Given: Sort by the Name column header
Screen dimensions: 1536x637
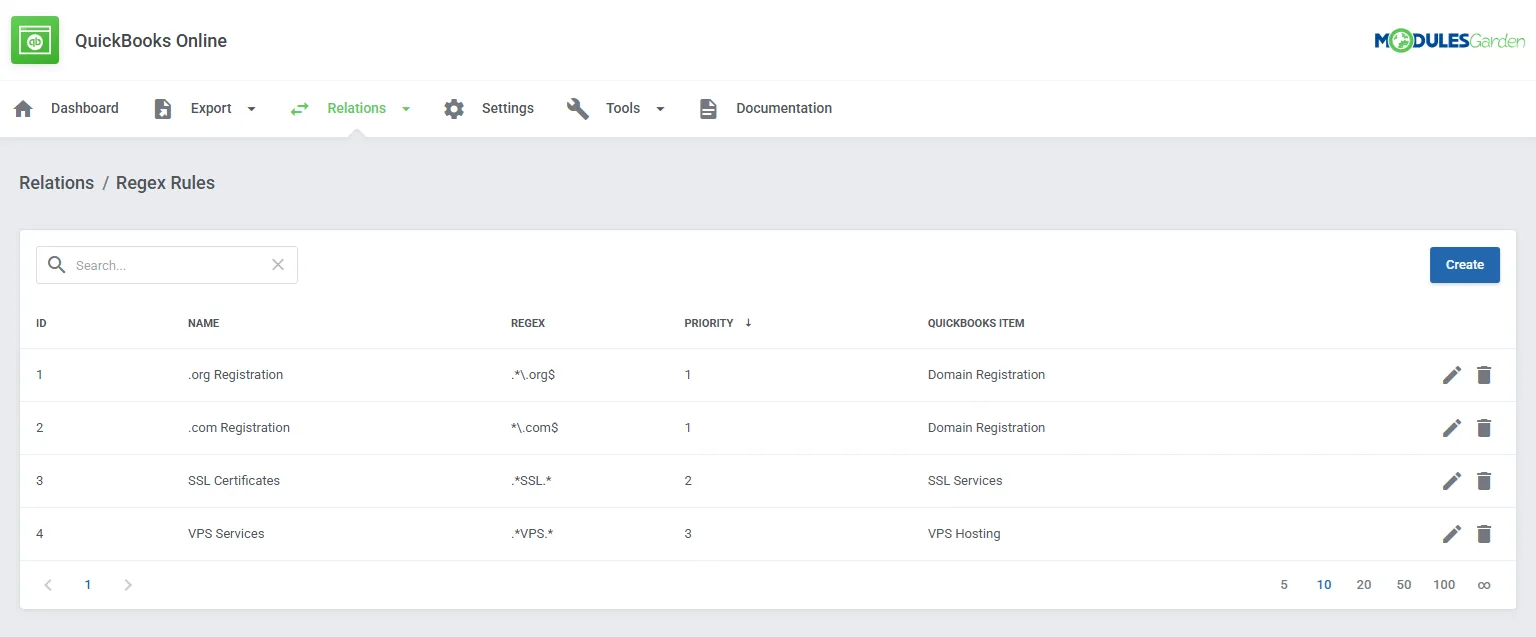Looking at the screenshot, I should 204,323.
